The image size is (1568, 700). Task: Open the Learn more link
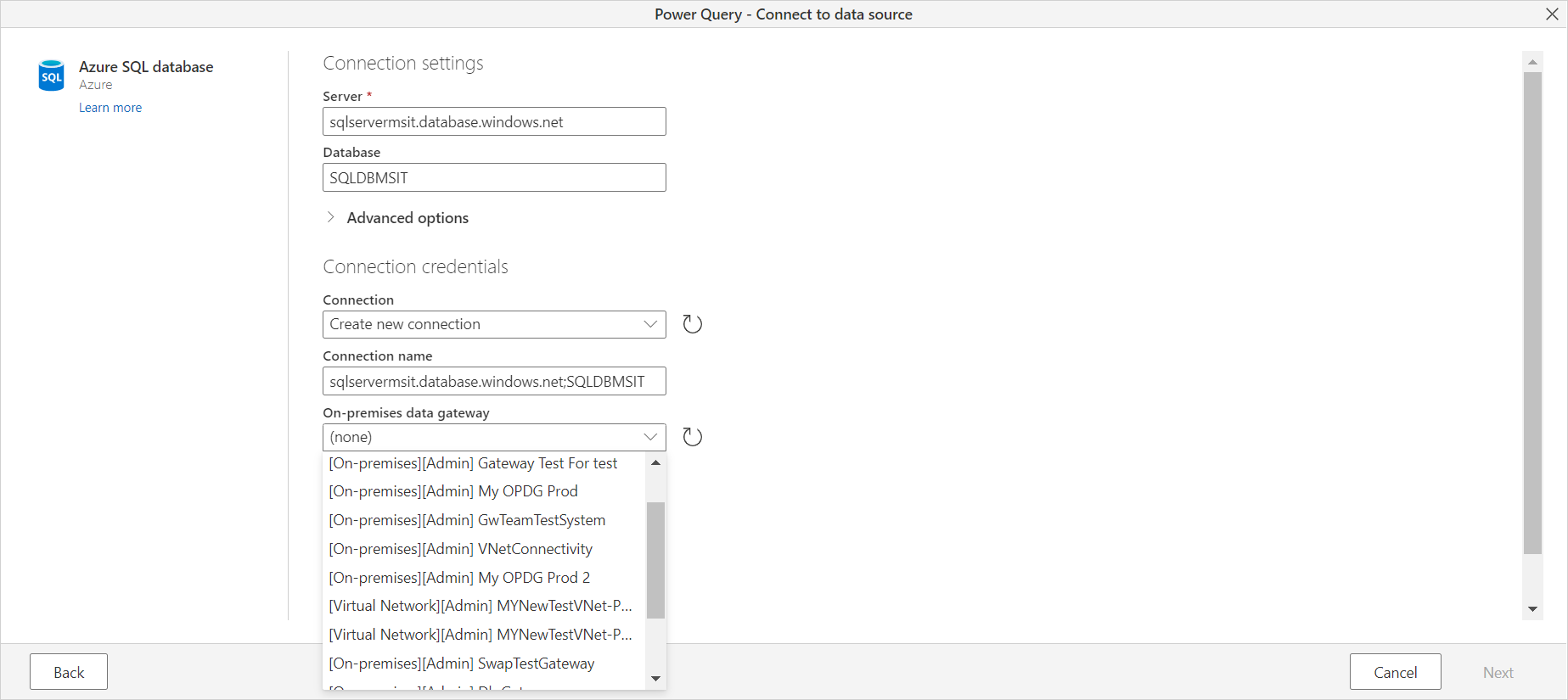[x=110, y=108]
